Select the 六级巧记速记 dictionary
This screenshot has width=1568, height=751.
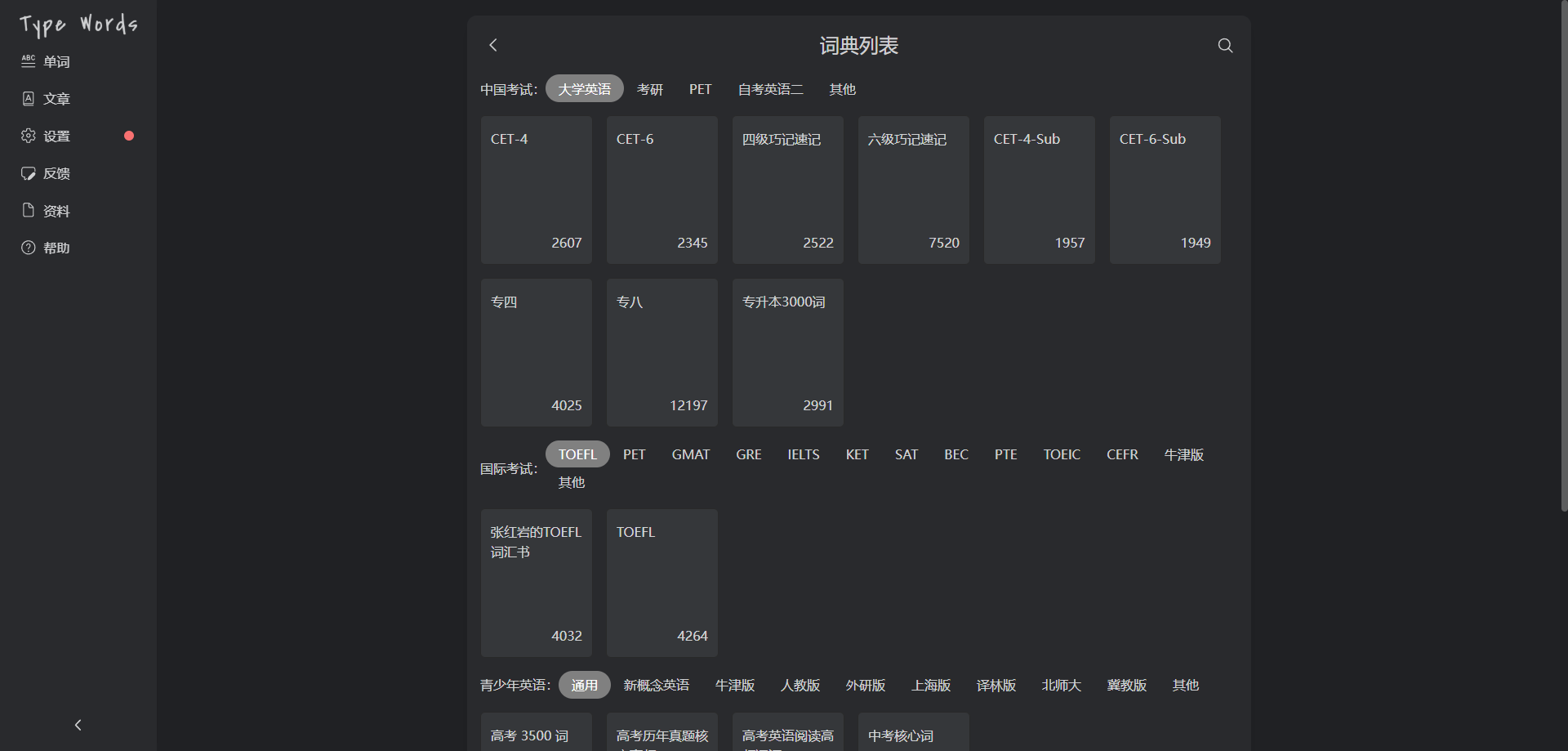pos(913,190)
